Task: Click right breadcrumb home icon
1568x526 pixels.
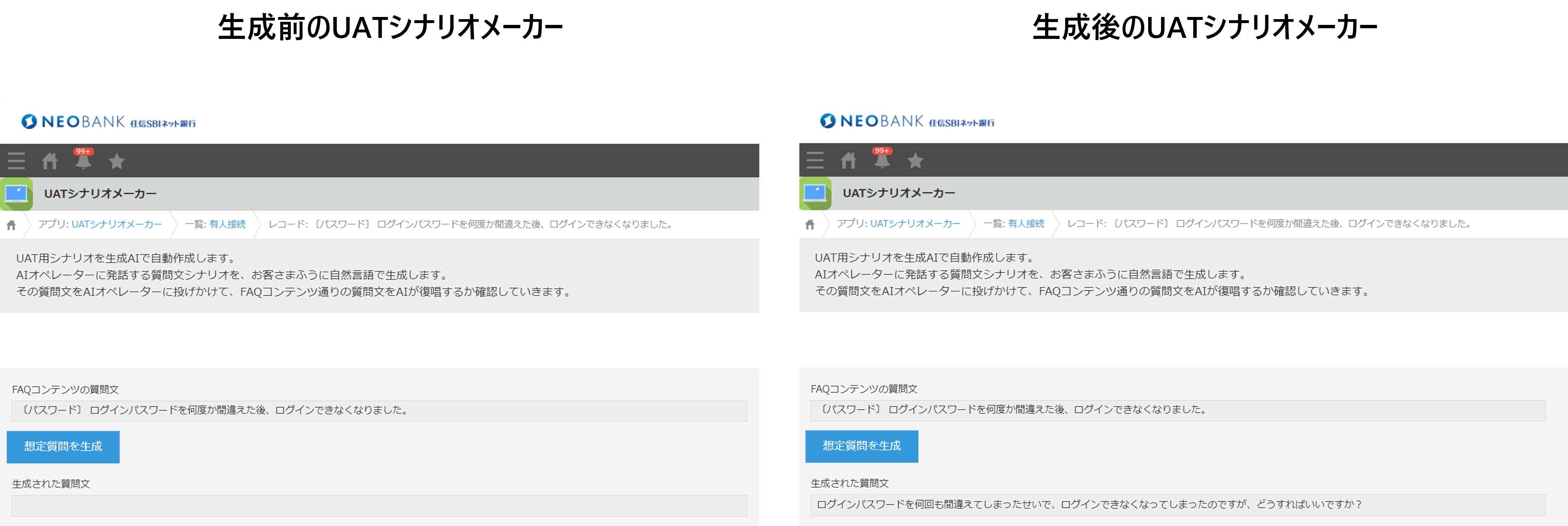Action: click(809, 225)
